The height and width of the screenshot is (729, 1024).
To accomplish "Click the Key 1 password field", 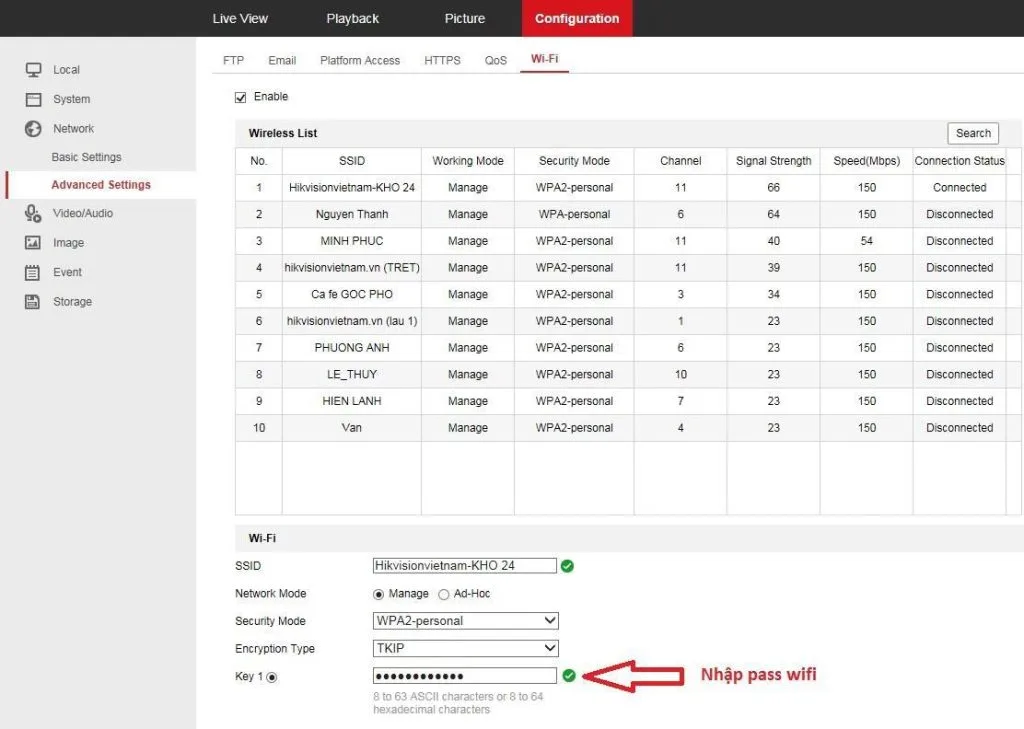I will coord(464,675).
